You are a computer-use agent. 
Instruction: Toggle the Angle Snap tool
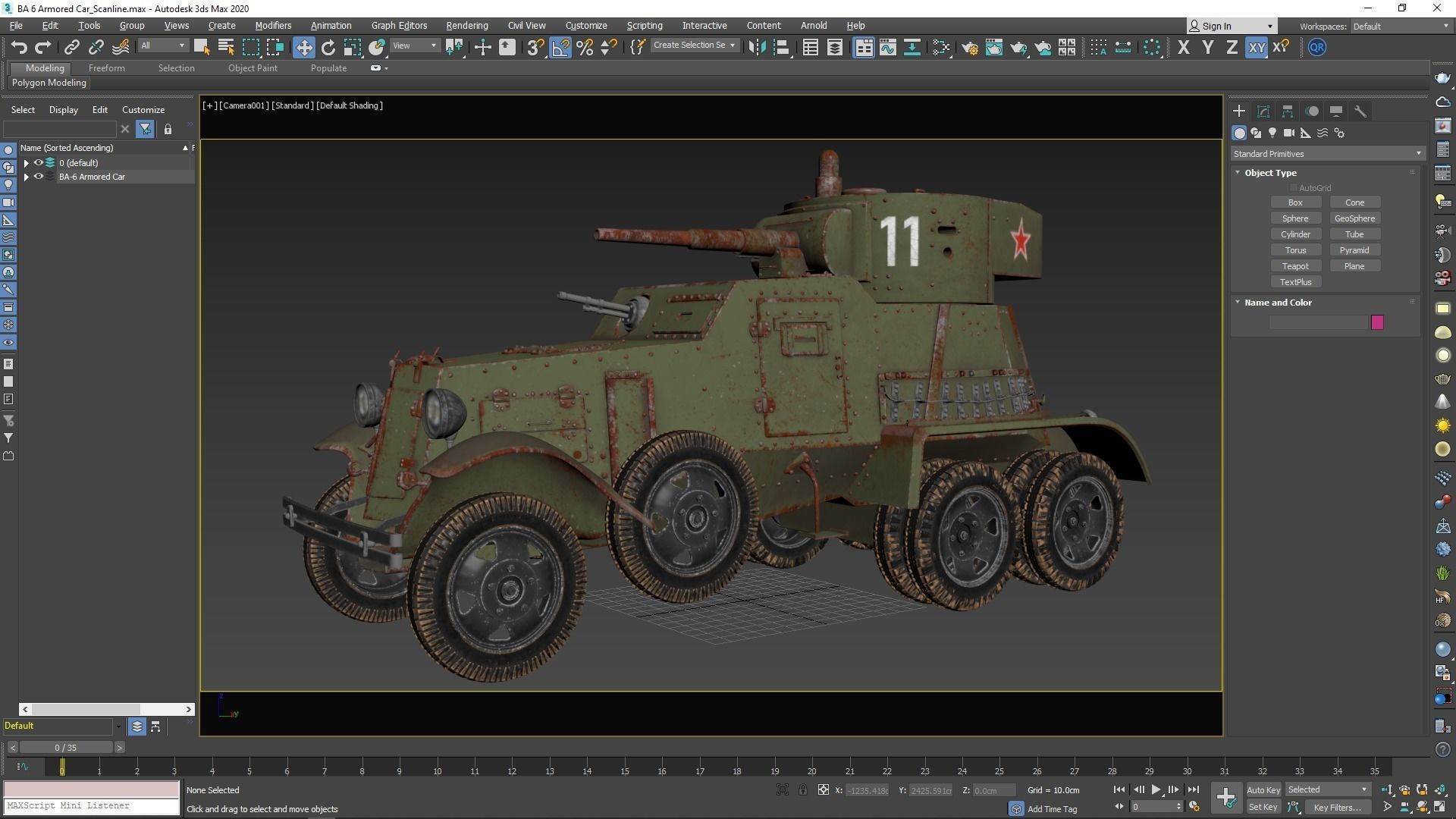[x=560, y=47]
